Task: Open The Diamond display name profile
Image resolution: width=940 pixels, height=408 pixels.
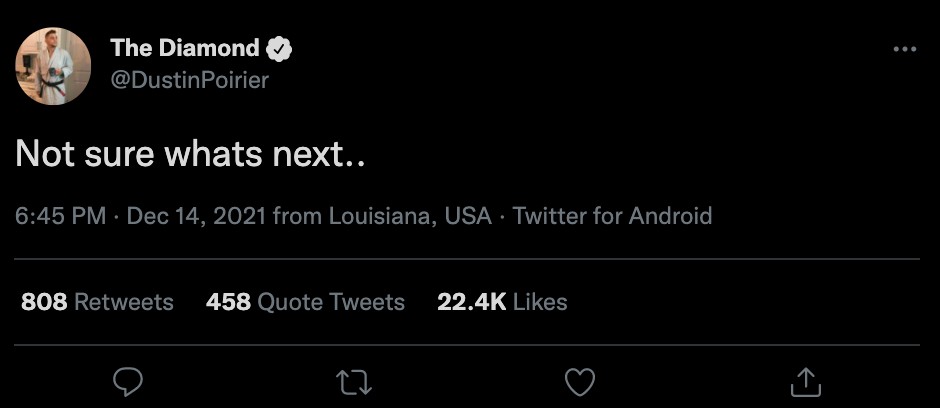Action: (x=185, y=48)
